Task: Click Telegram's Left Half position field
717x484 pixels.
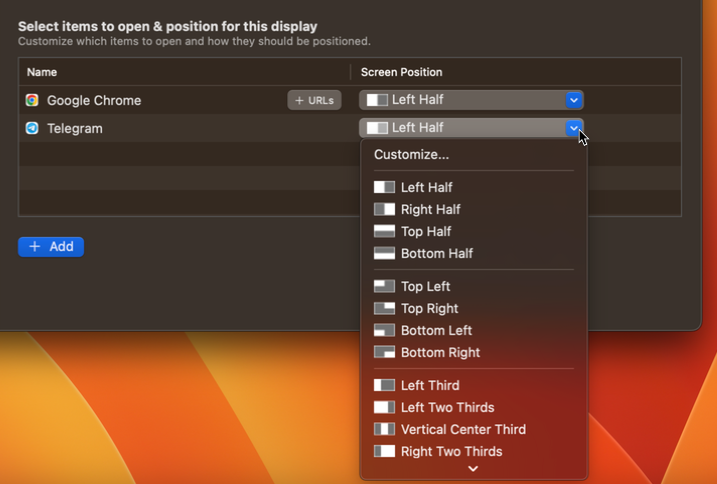Action: pyautogui.click(x=471, y=128)
